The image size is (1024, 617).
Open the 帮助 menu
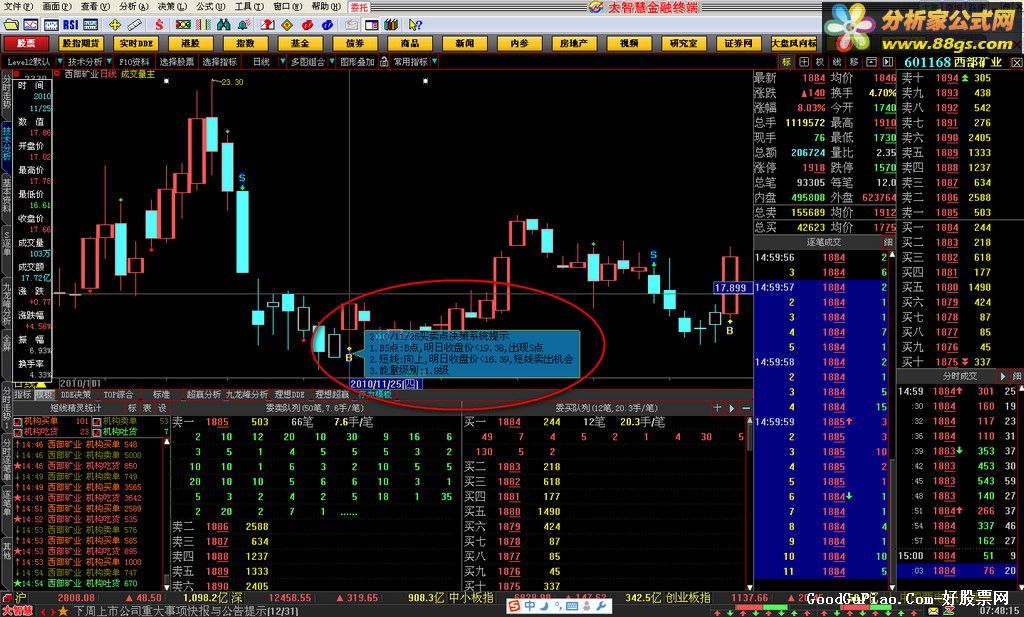point(325,7)
